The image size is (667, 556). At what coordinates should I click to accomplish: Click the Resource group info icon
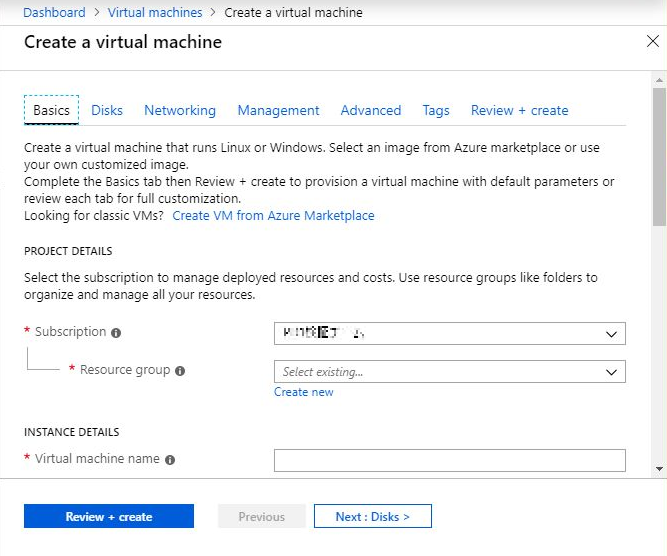[180, 371]
